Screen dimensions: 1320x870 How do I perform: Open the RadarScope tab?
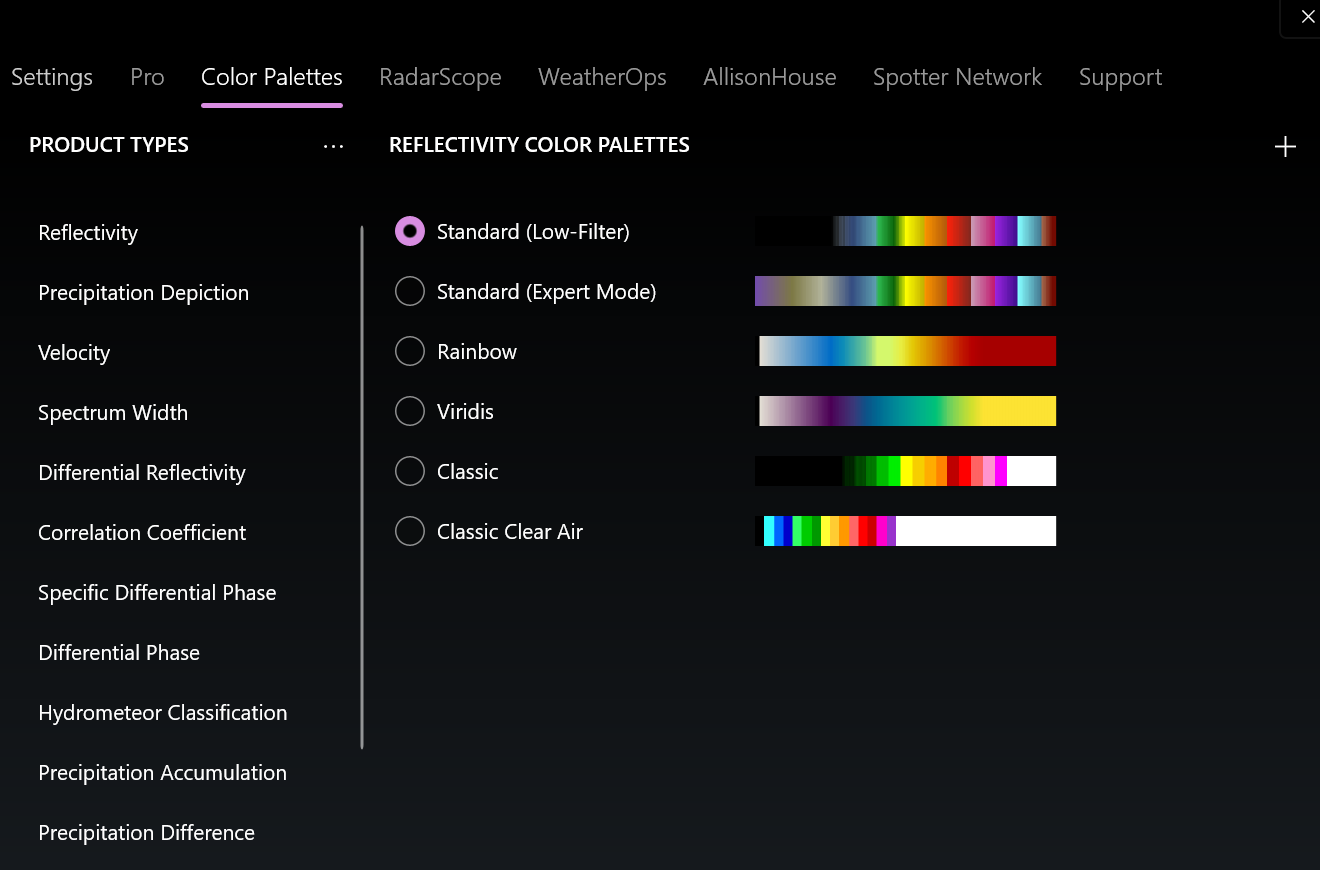point(440,77)
